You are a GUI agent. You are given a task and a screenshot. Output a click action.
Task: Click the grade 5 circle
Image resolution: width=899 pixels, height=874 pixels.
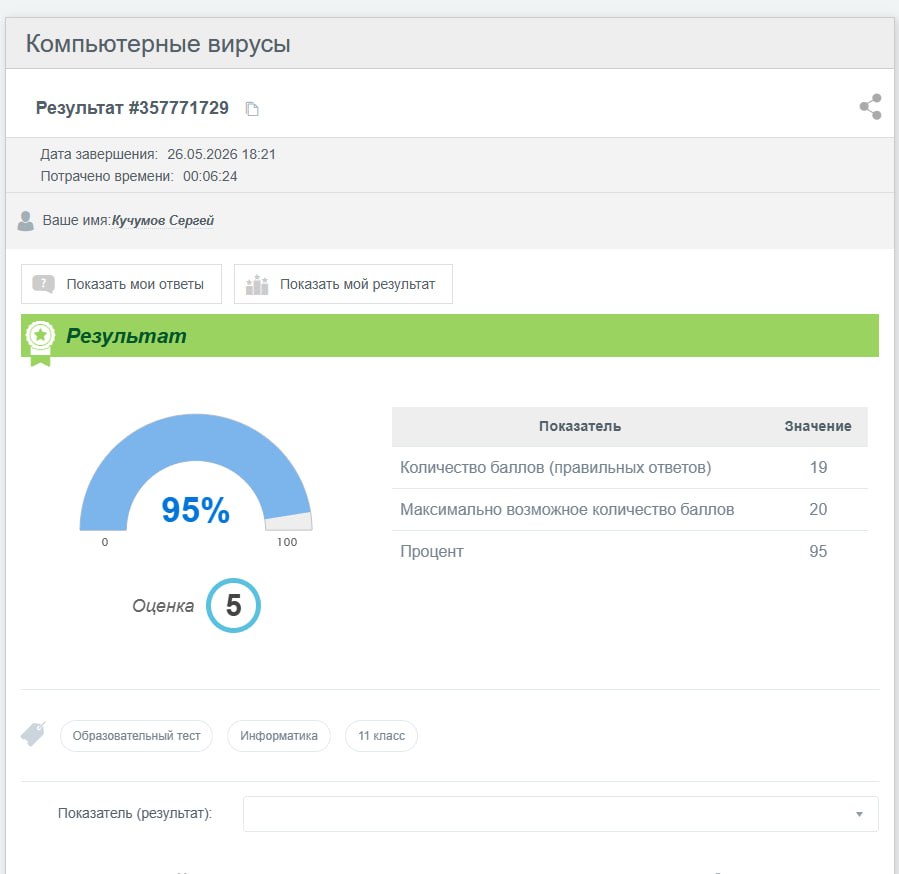point(233,606)
